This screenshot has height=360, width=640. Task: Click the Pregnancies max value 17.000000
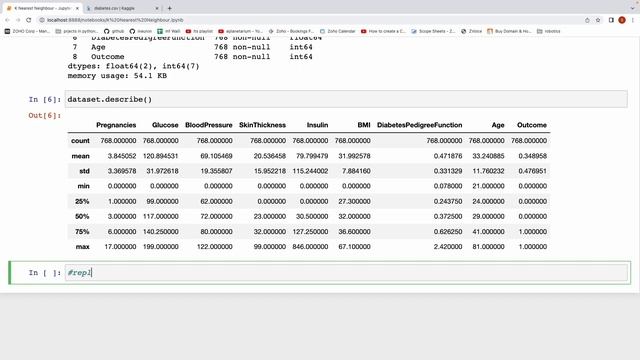(120, 247)
